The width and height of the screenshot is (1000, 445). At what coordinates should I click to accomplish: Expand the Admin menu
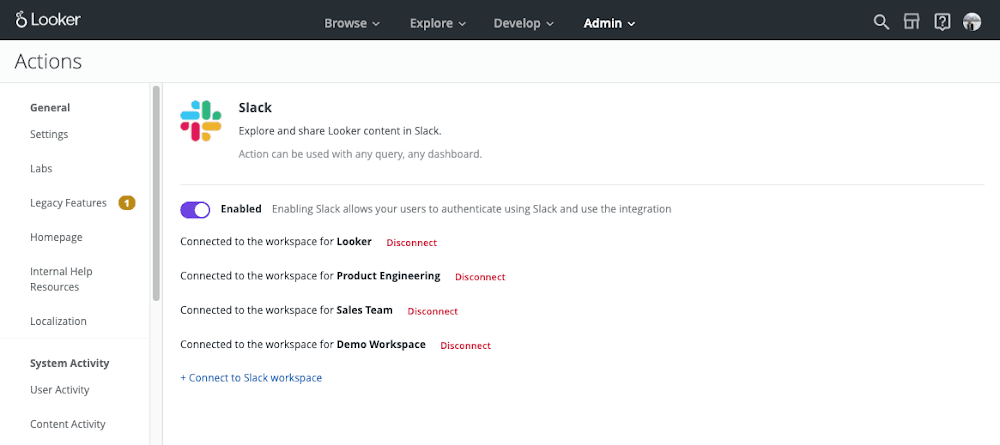click(609, 24)
